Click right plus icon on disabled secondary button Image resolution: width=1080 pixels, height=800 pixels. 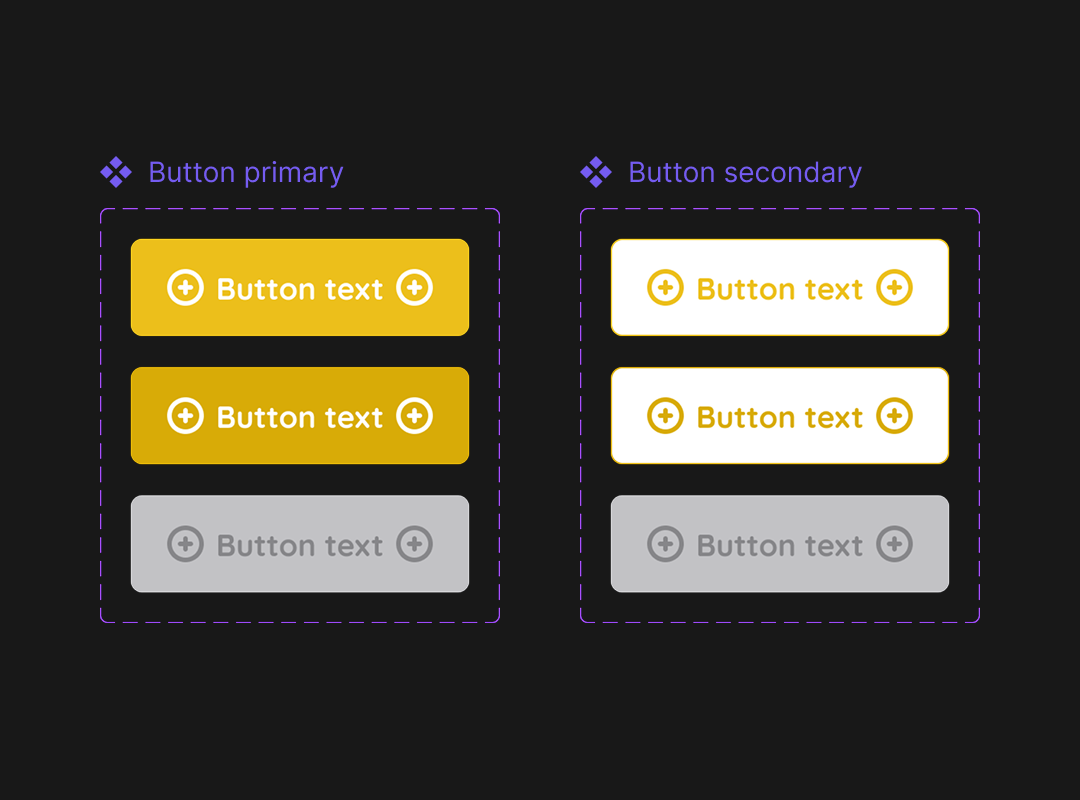coord(895,544)
